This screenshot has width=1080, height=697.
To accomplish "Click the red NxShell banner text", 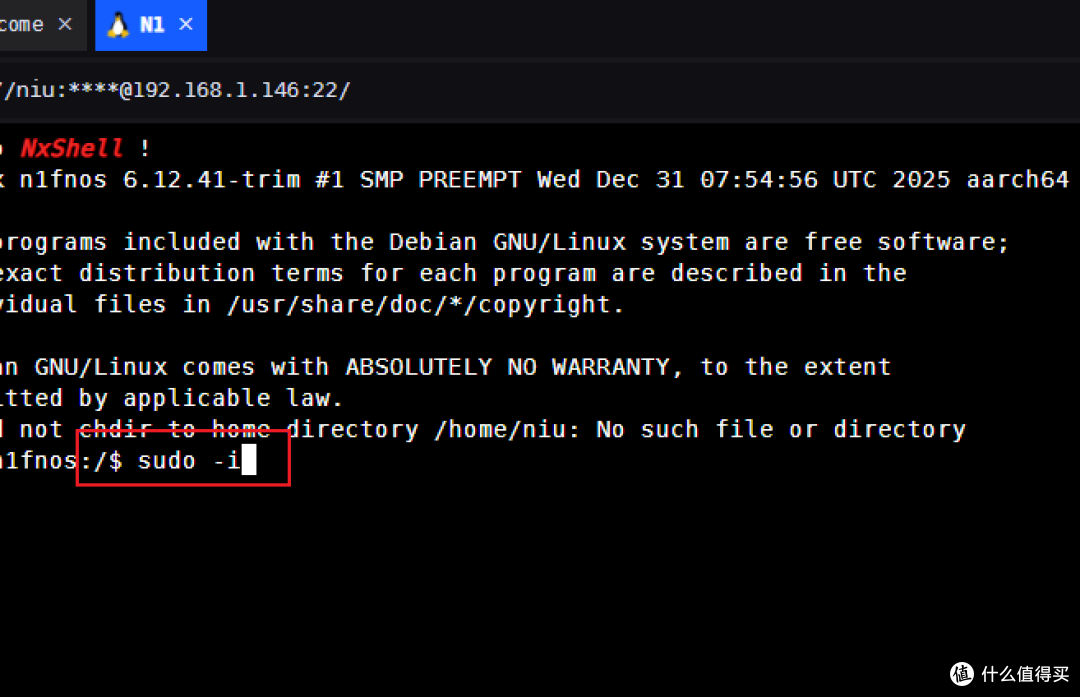I will coord(72,147).
